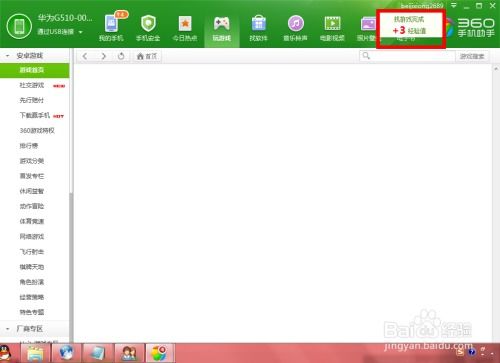Open the 找软件 software store icon
The image size is (500, 363).
pos(259,23)
